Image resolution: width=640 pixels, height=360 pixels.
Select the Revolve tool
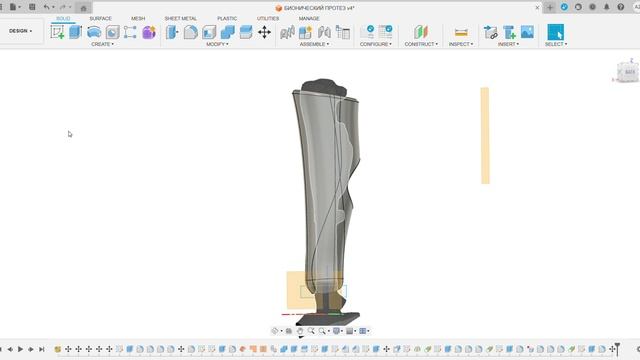pyautogui.click(x=94, y=32)
